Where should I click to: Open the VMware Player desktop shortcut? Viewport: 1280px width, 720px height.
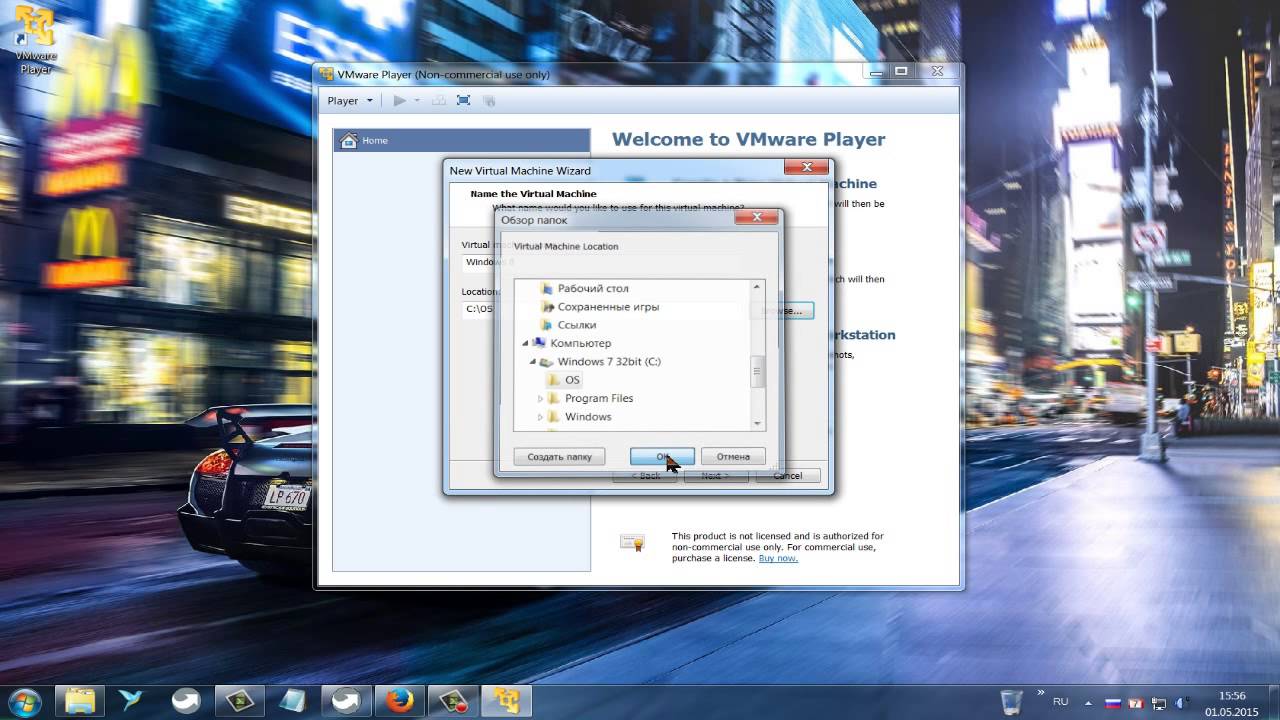click(35, 40)
